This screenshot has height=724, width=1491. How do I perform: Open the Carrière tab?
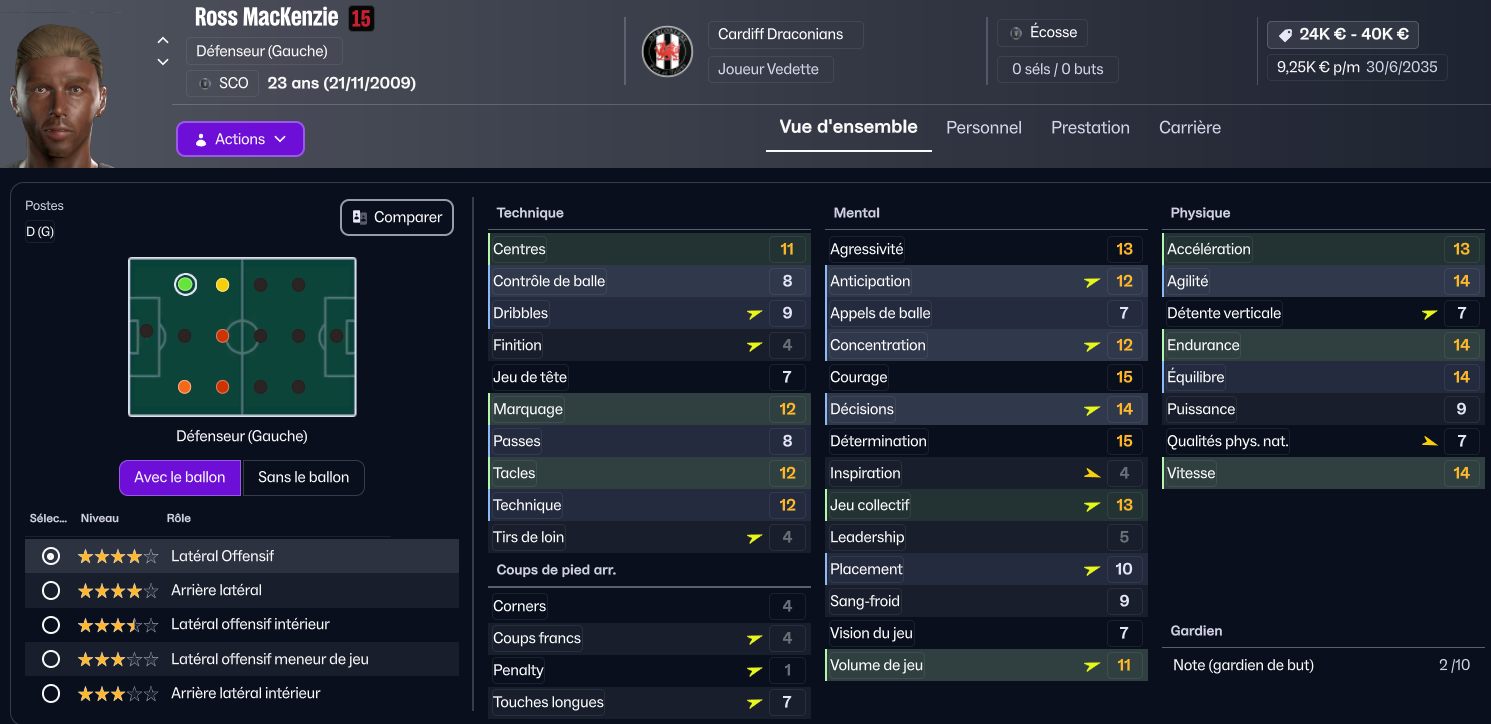1190,128
